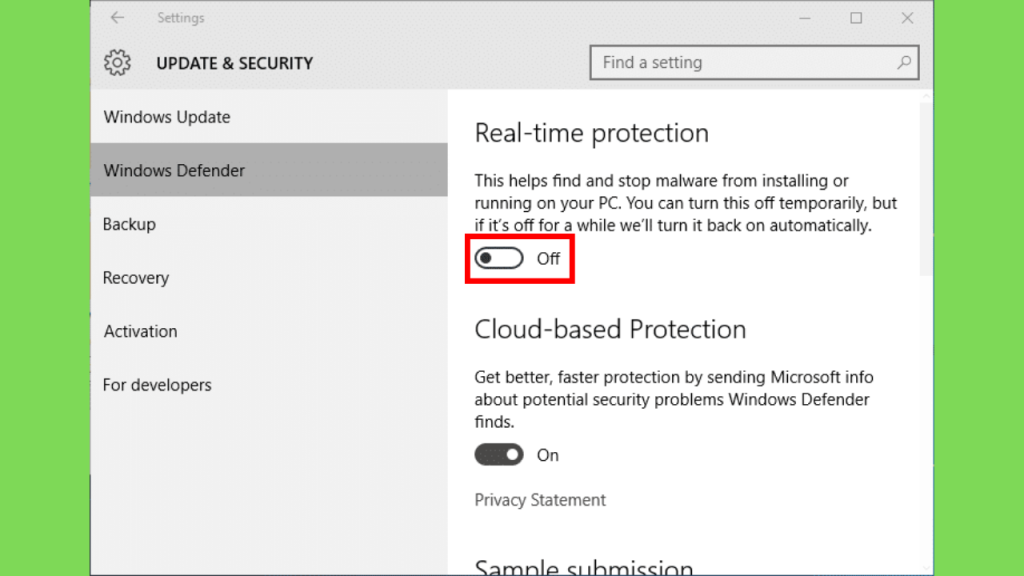Open the Windows Update section
1024x576 pixels.
(x=269, y=117)
